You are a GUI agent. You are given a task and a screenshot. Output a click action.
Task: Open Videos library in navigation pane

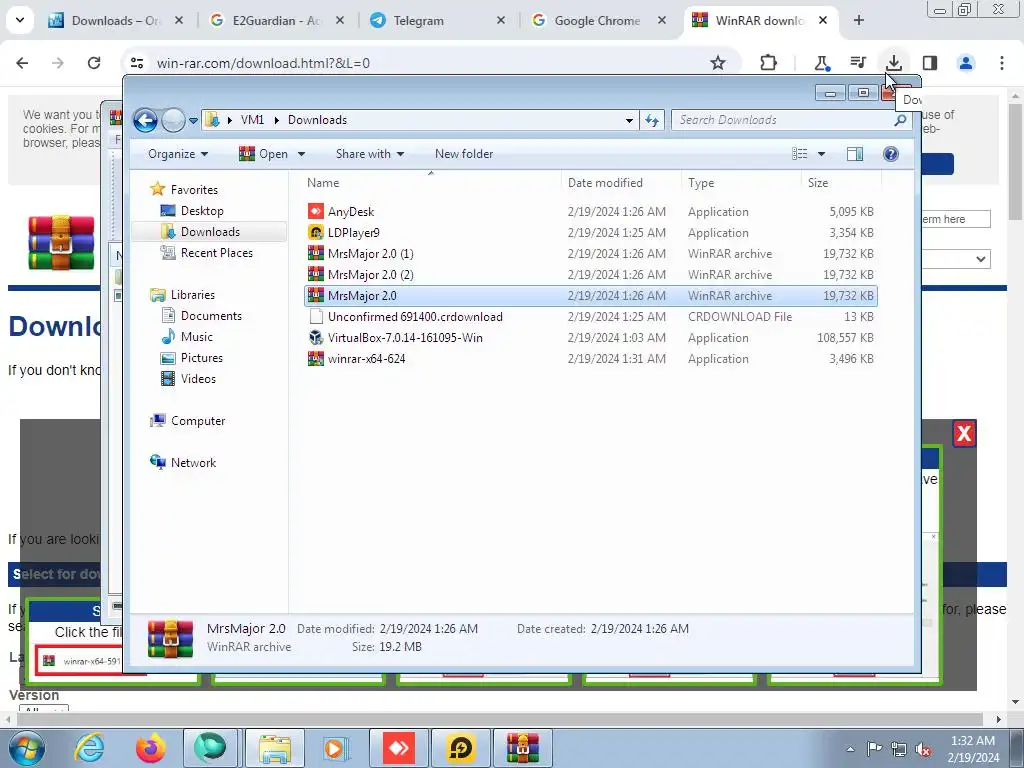pyautogui.click(x=188, y=379)
